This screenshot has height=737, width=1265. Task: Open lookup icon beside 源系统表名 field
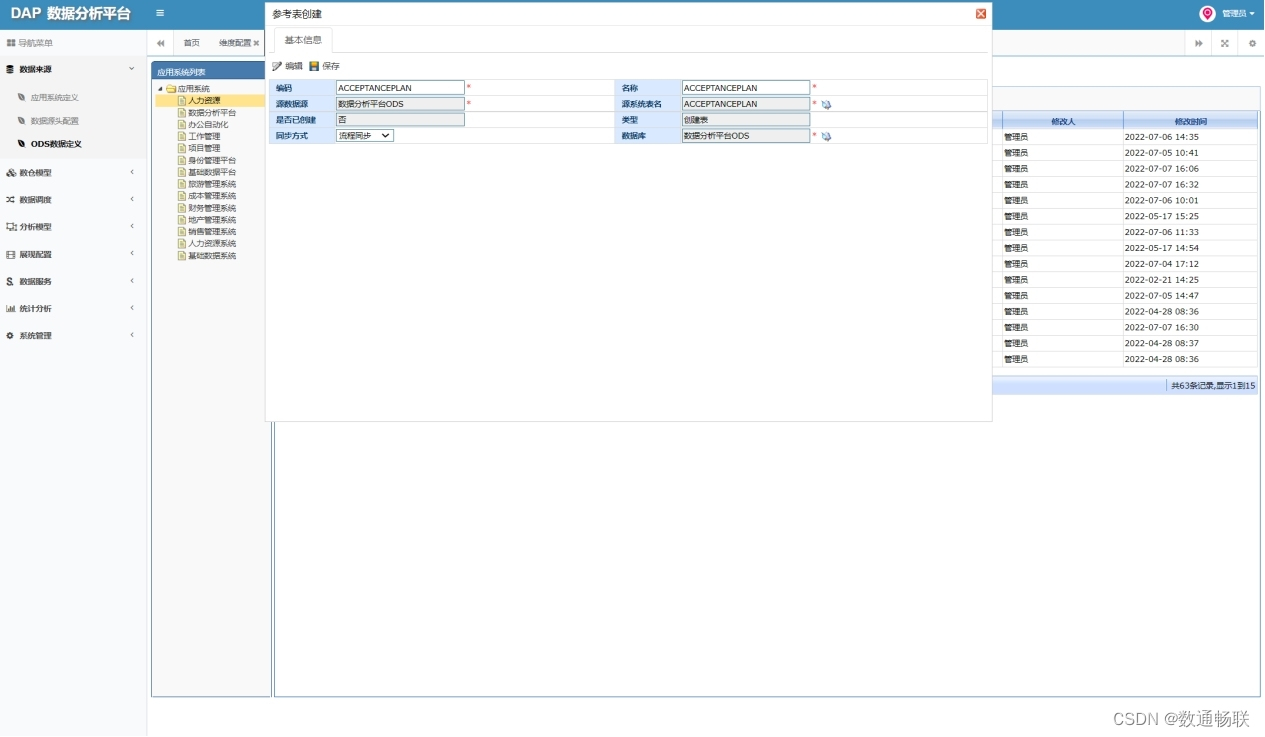click(827, 104)
